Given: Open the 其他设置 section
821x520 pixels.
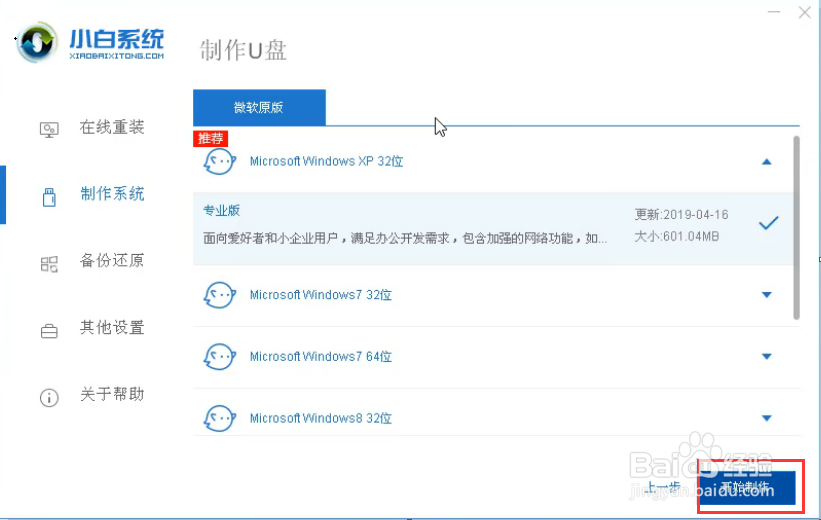Looking at the screenshot, I should point(112,327).
